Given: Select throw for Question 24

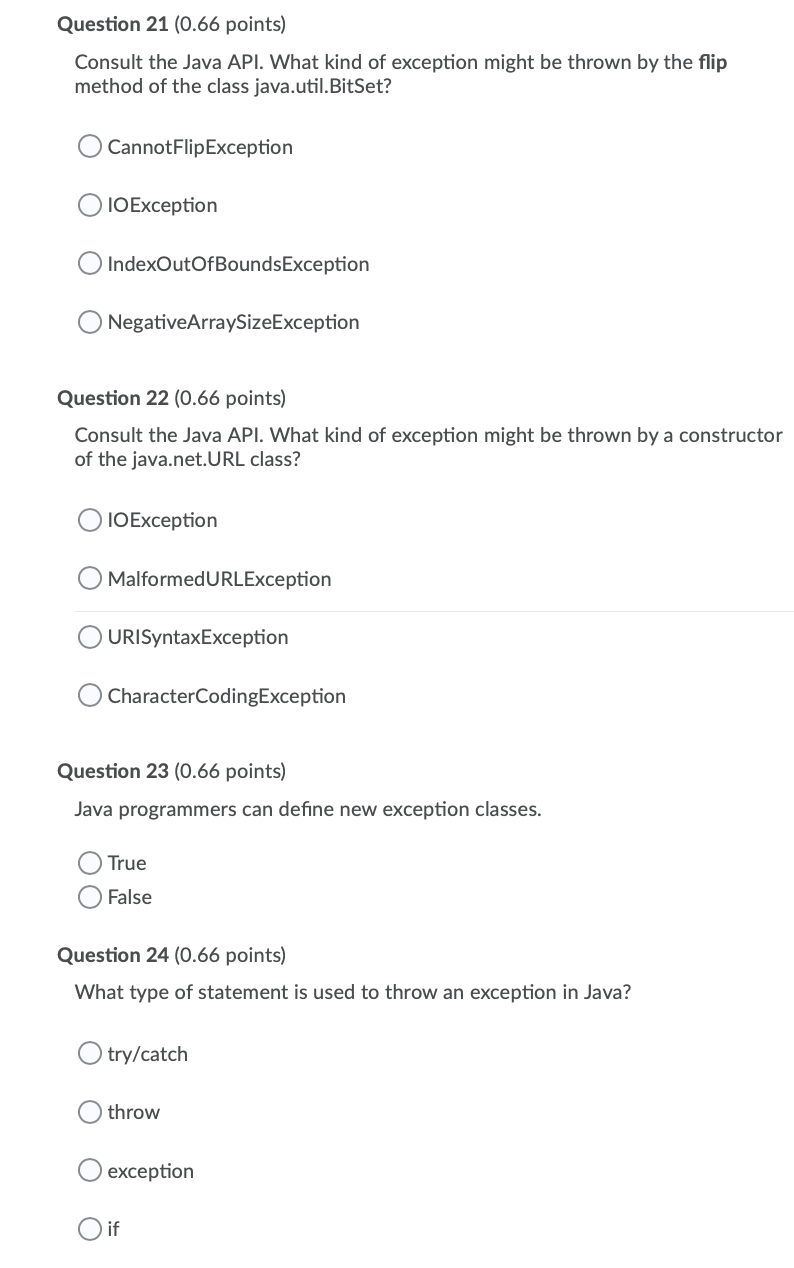Looking at the screenshot, I should (89, 1112).
